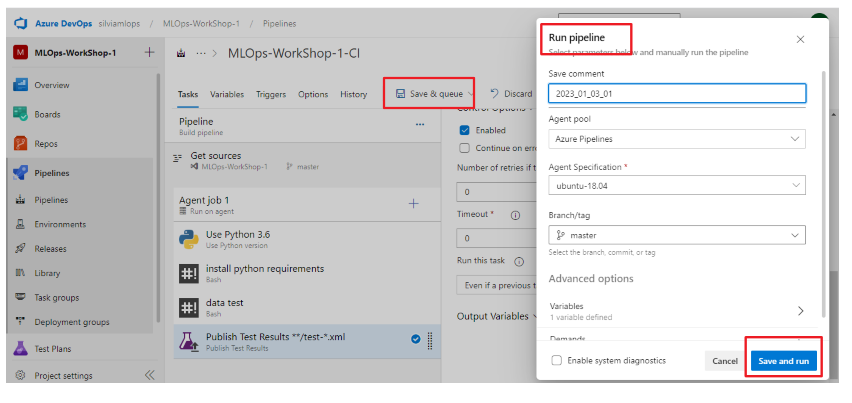Close the Run pipeline dialog
The height and width of the screenshot is (403, 852).
[800, 39]
